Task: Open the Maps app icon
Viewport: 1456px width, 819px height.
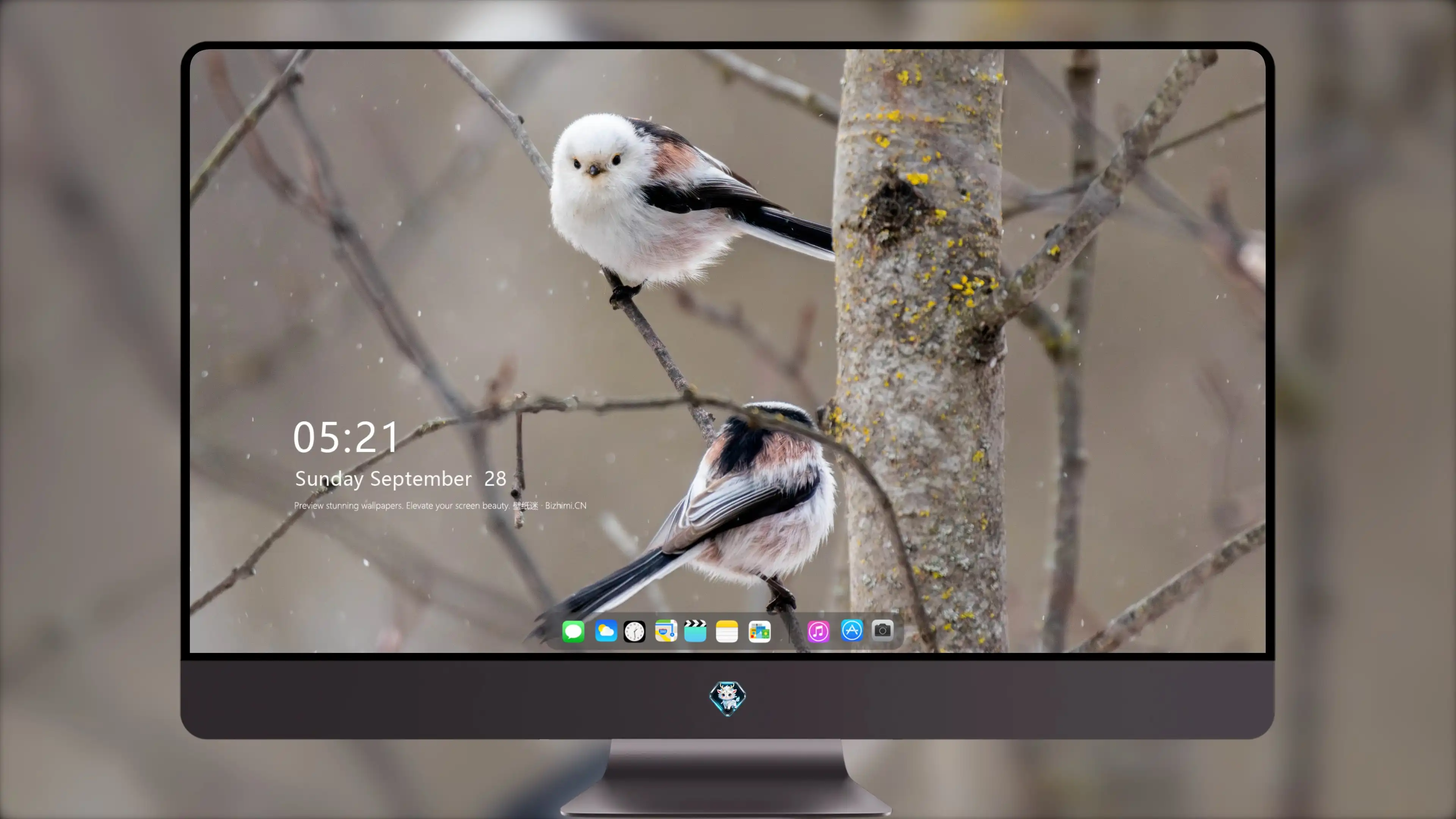Action: point(666,631)
